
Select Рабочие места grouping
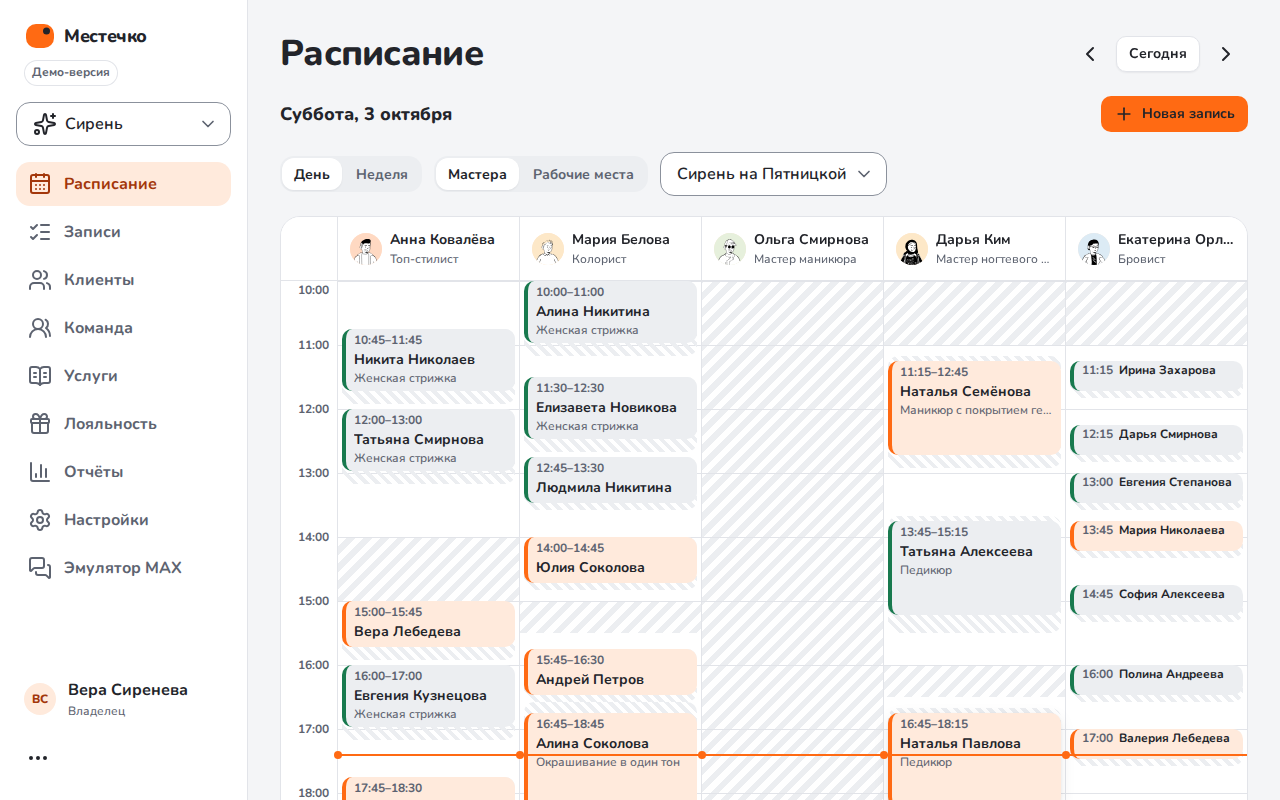point(583,174)
